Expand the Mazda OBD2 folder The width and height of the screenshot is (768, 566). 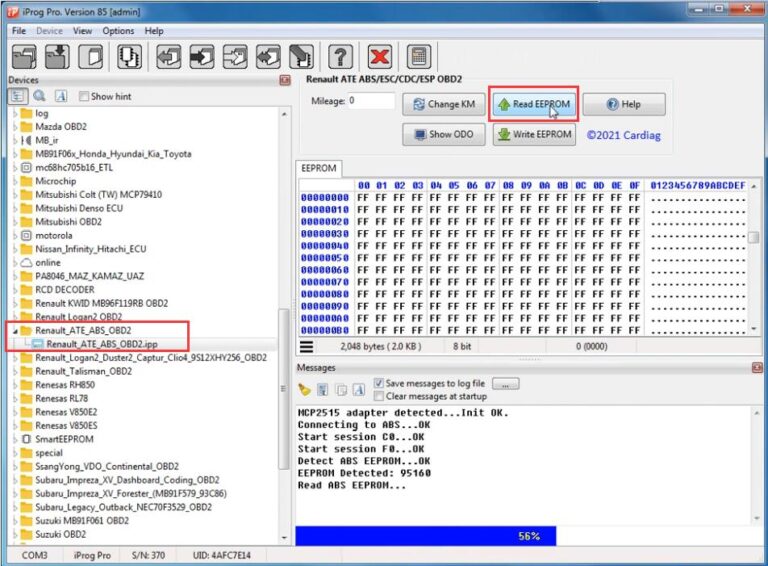pos(15,127)
